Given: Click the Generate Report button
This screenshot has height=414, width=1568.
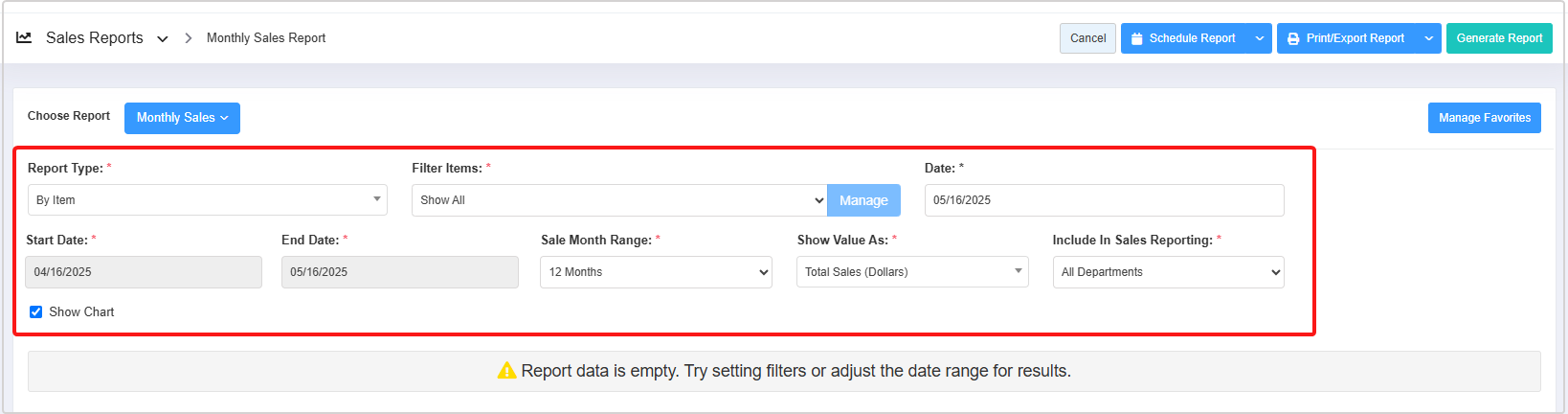Looking at the screenshot, I should point(1499,38).
